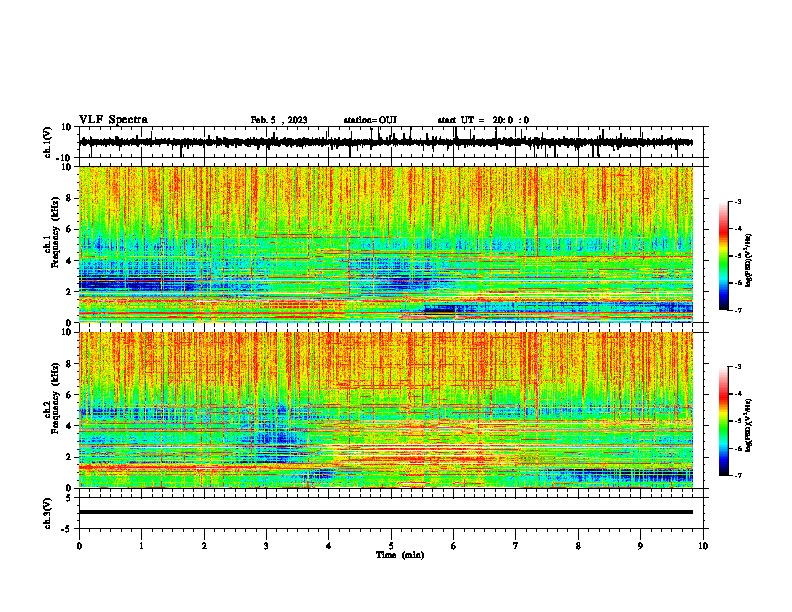Click the ch.2 "Frequency (kHz)" axis label
The image size is (792, 612).
point(55,398)
